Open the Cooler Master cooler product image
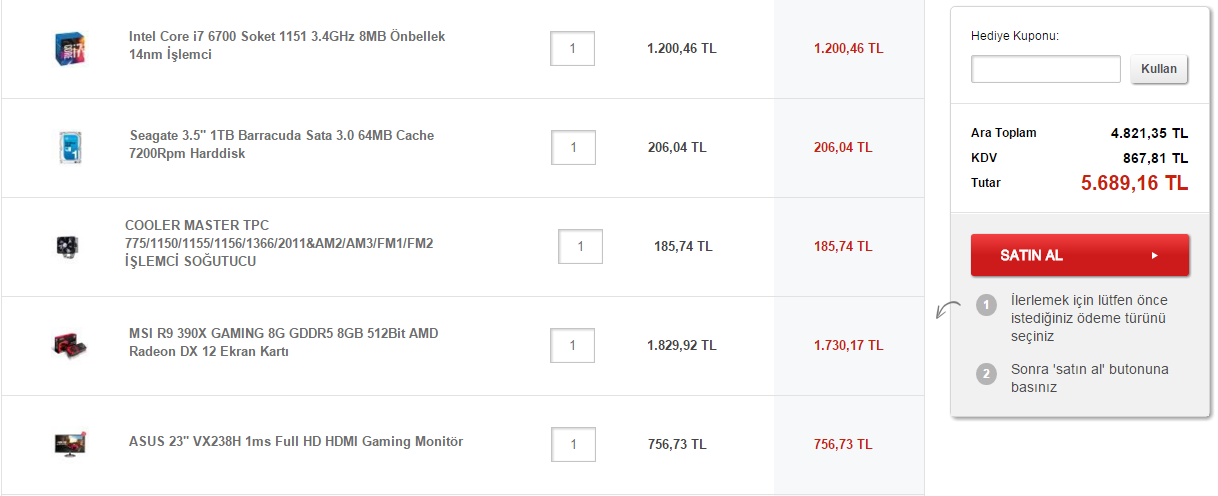Viewport: 1218px width, 496px height. coord(67,246)
